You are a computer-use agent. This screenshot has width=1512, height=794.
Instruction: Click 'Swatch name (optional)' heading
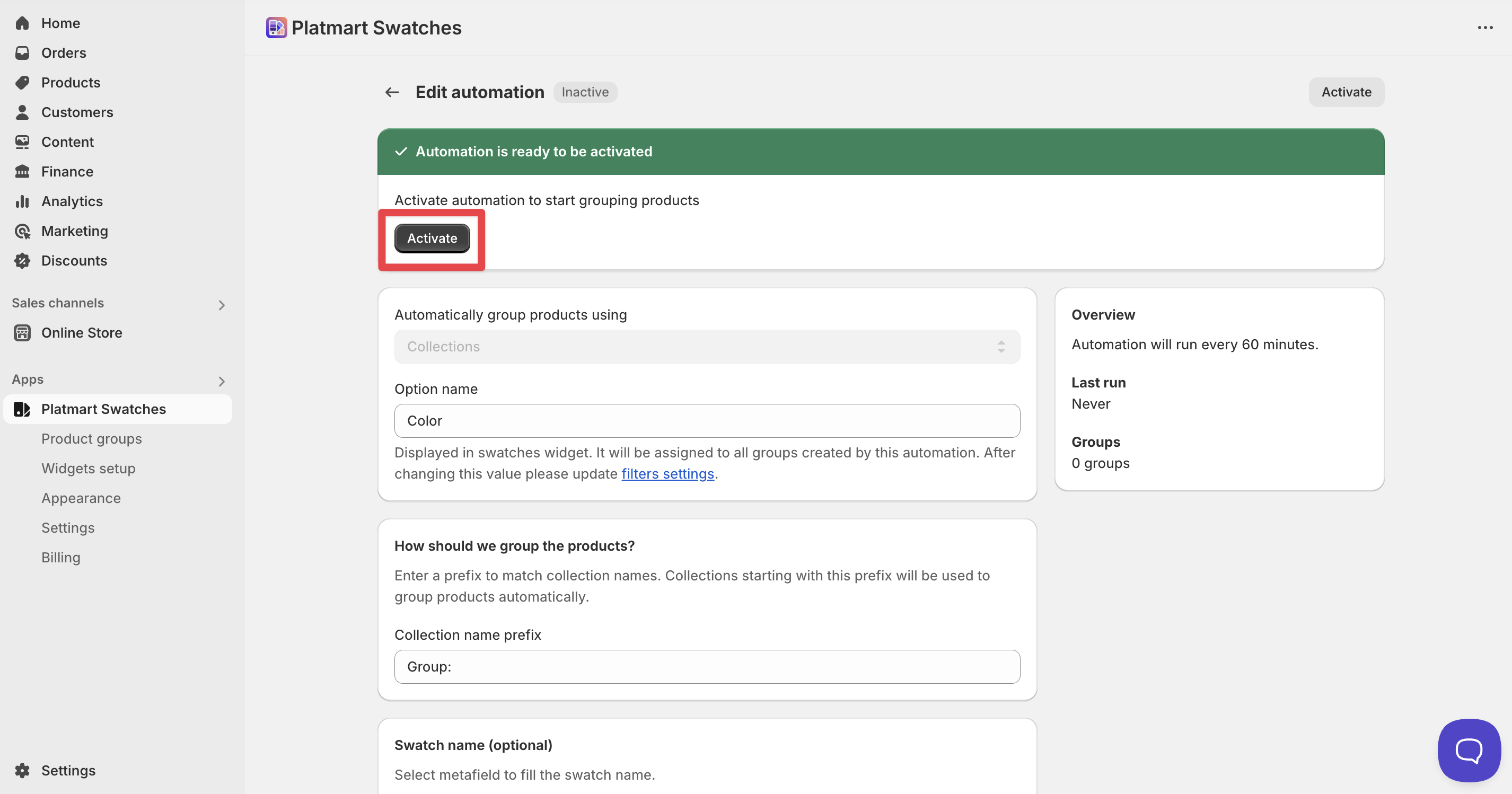pos(473,745)
